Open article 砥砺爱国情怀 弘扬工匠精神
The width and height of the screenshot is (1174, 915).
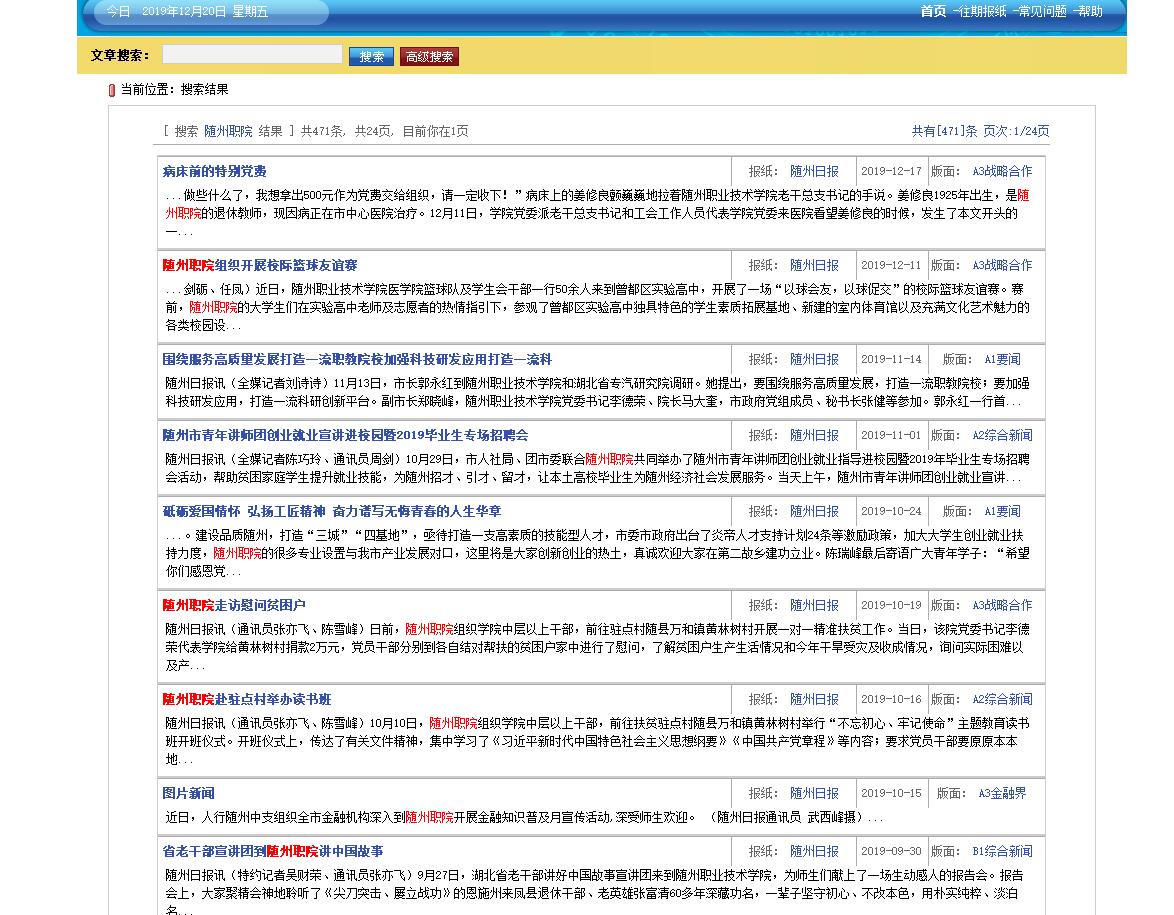click(332, 512)
